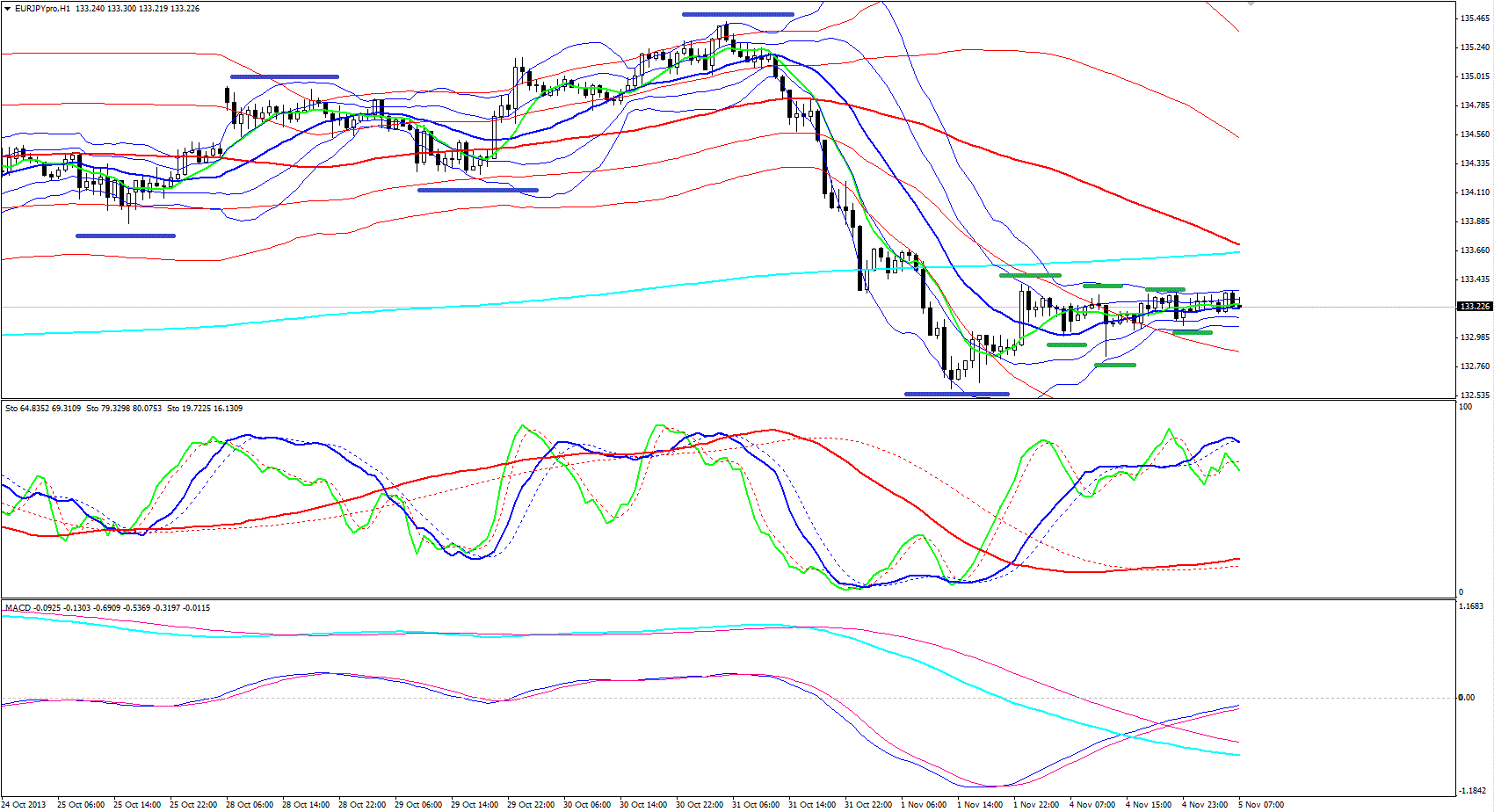Click the MACD indicator label
Screen dimensions: 1494x812
point(18,608)
